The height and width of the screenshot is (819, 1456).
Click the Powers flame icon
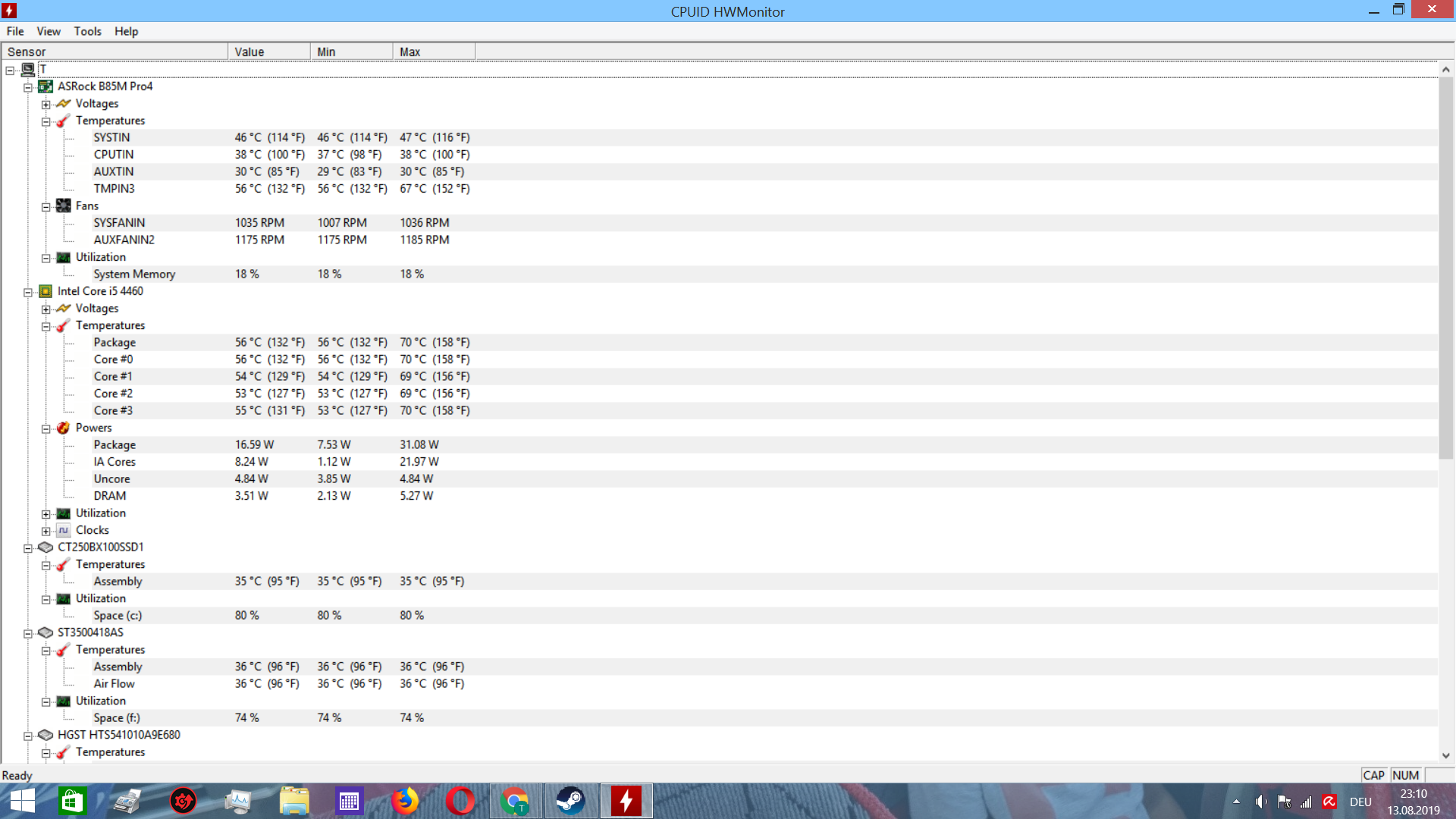tap(64, 428)
